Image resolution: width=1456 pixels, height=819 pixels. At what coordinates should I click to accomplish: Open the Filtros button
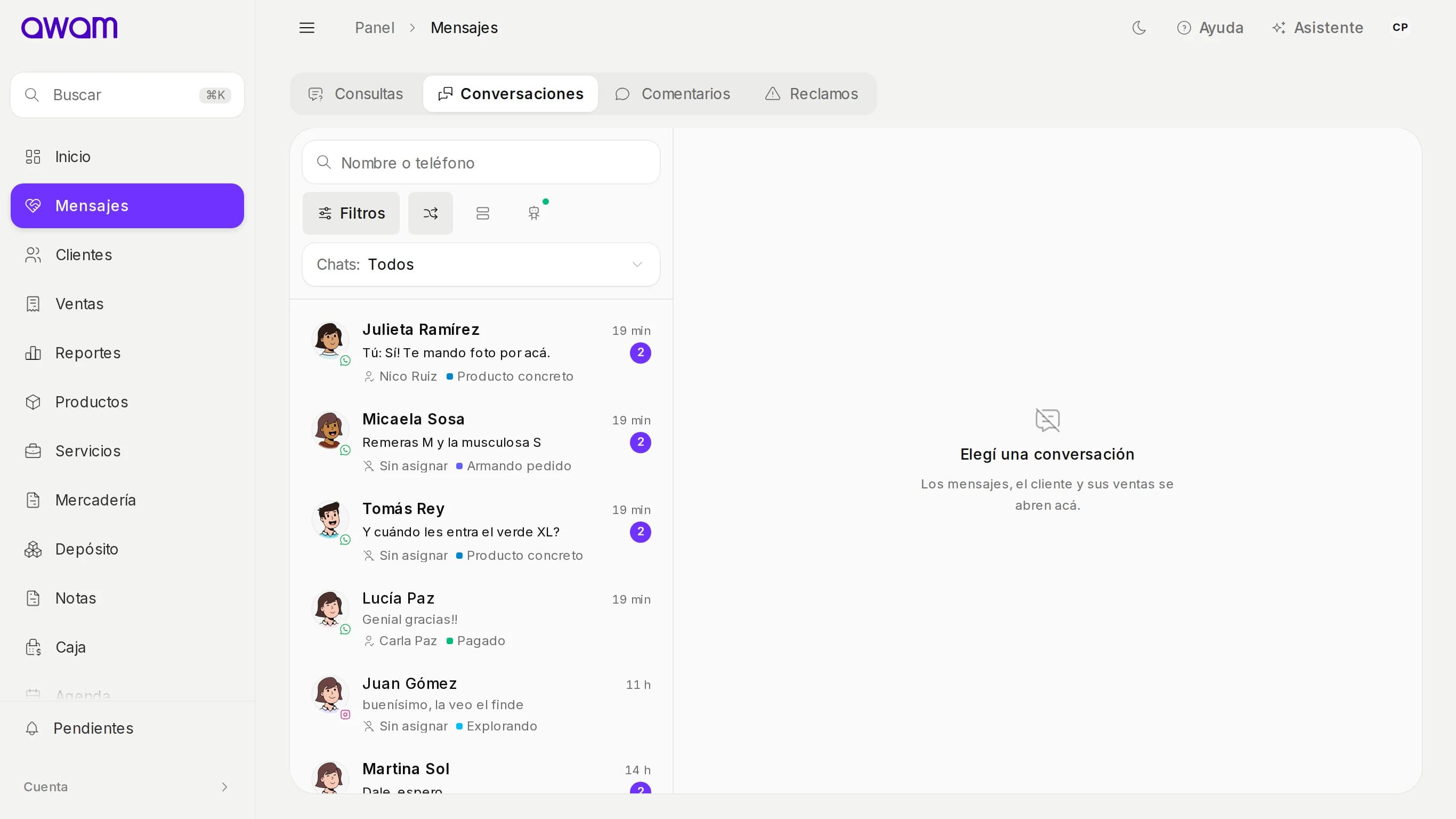click(x=351, y=213)
